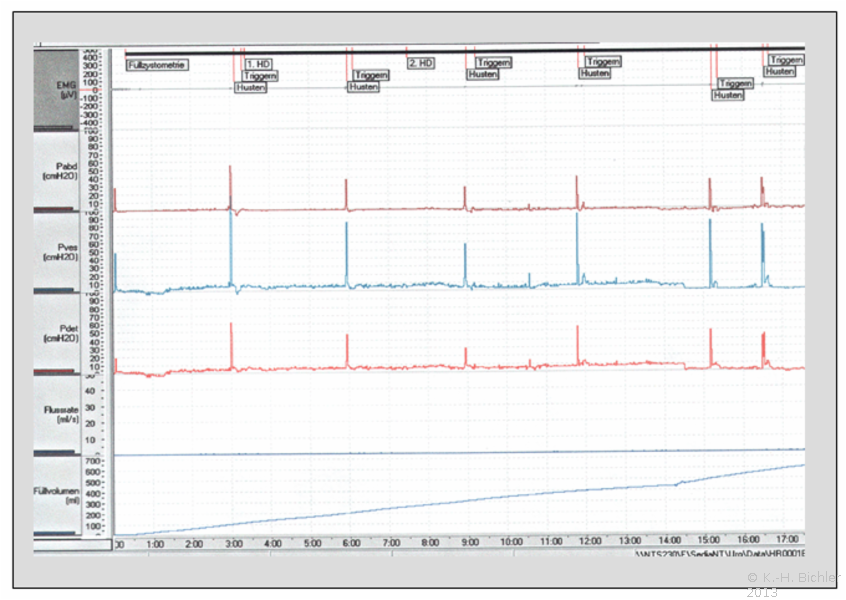Click the last Triggern marker at far right

coord(785,60)
